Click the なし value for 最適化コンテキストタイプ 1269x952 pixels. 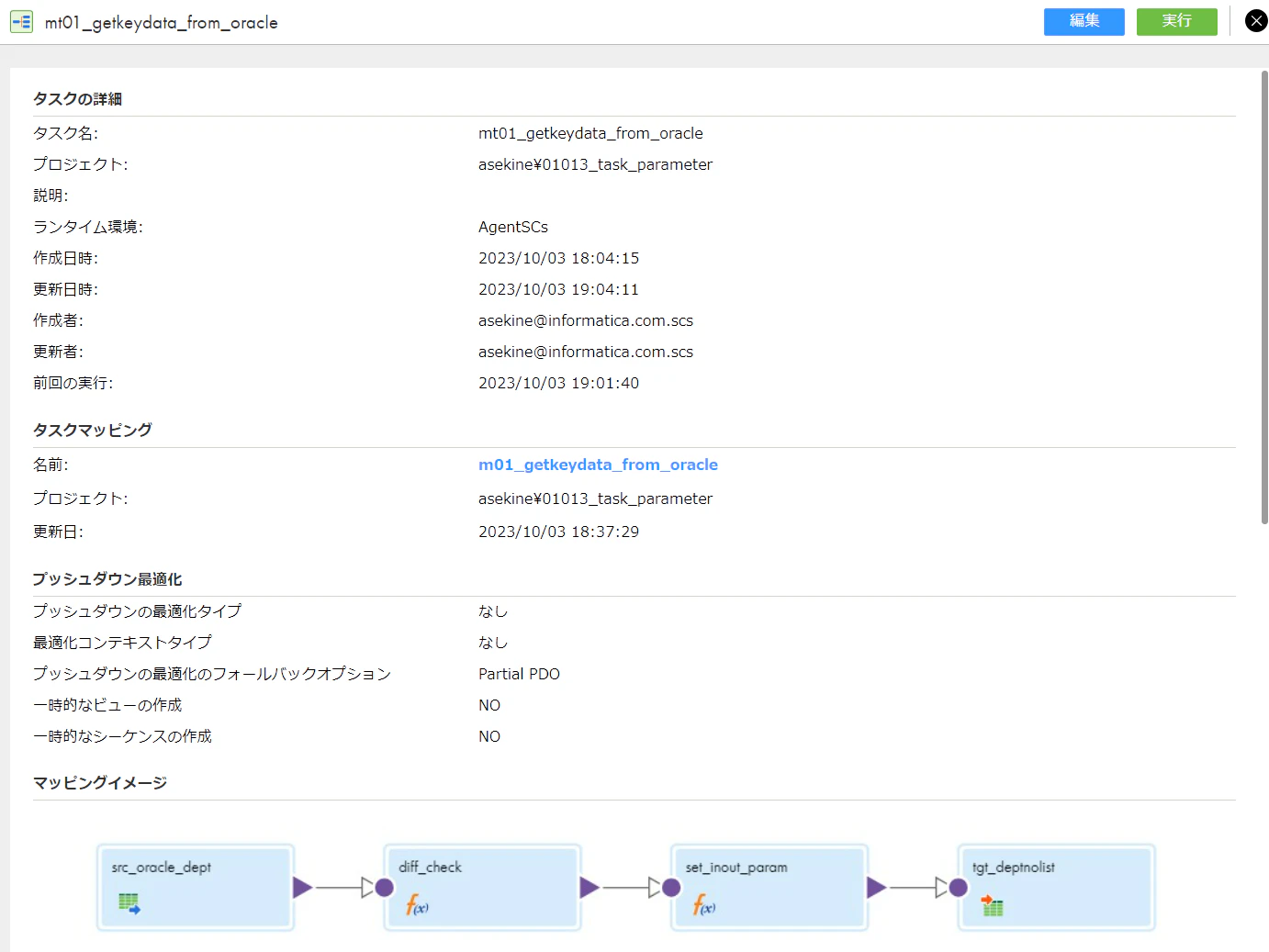pyautogui.click(x=493, y=643)
